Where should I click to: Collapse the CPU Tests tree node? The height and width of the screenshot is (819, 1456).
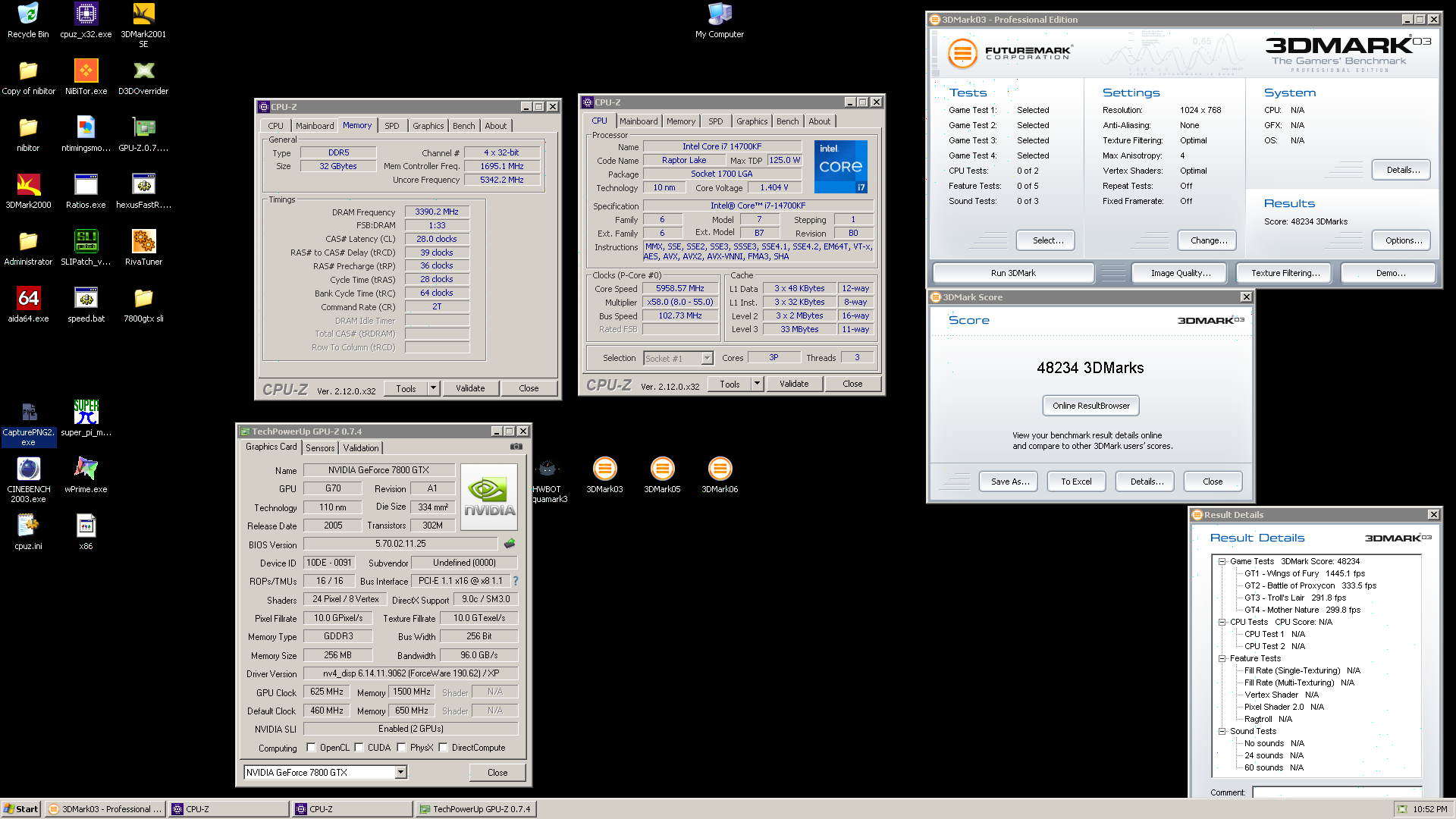pos(1222,623)
